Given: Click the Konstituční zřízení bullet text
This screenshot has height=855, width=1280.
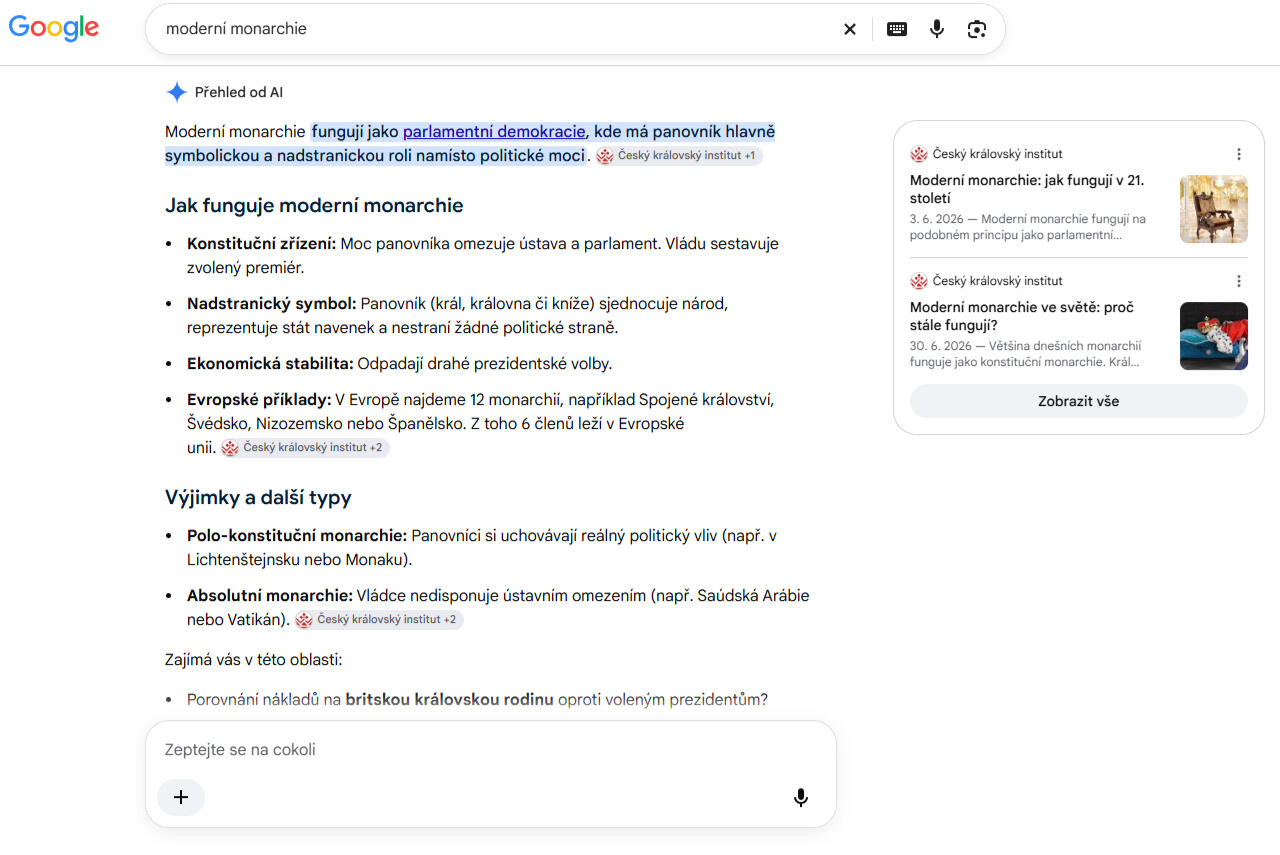Looking at the screenshot, I should point(482,256).
